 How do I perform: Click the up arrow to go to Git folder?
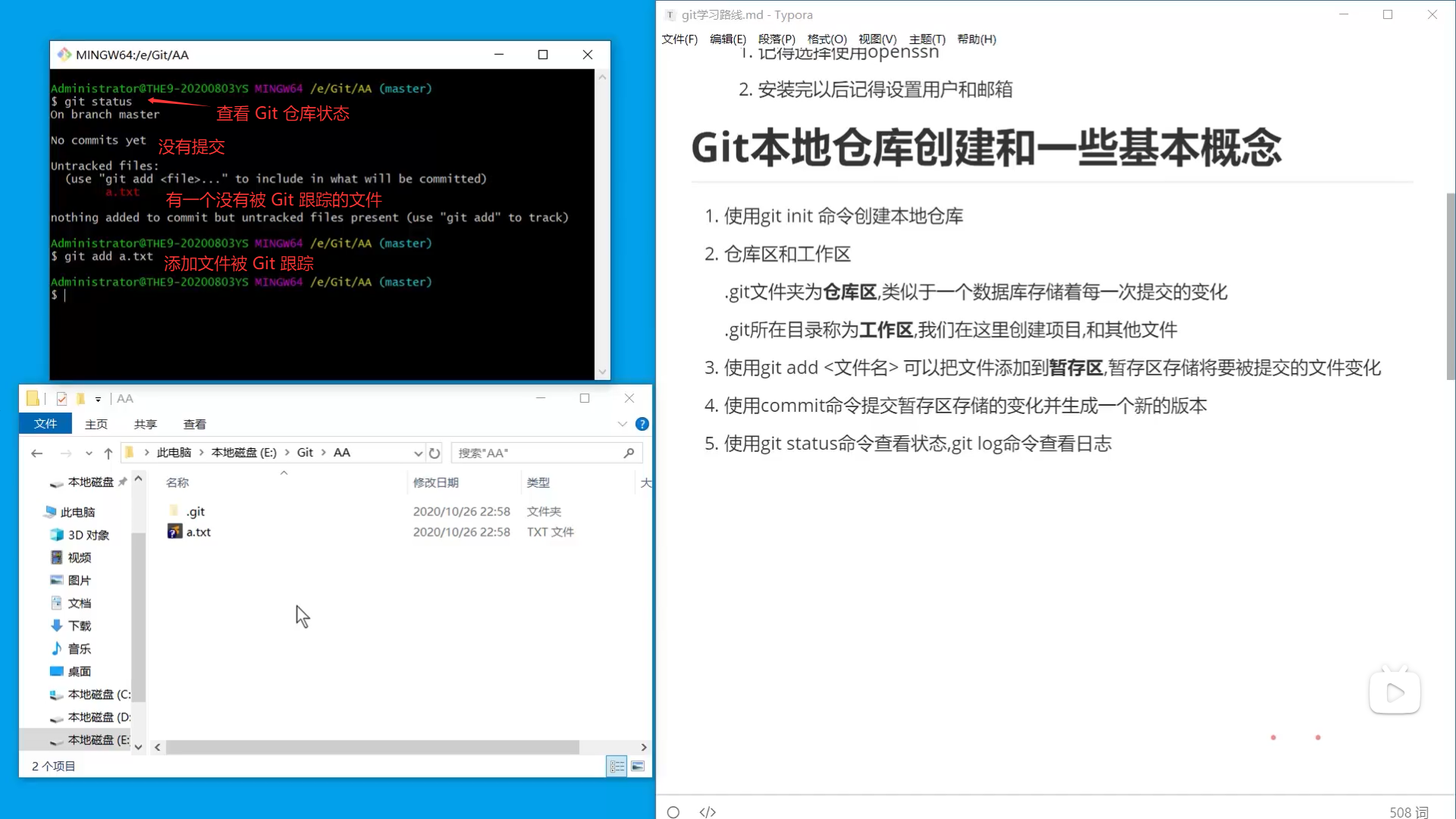(108, 452)
